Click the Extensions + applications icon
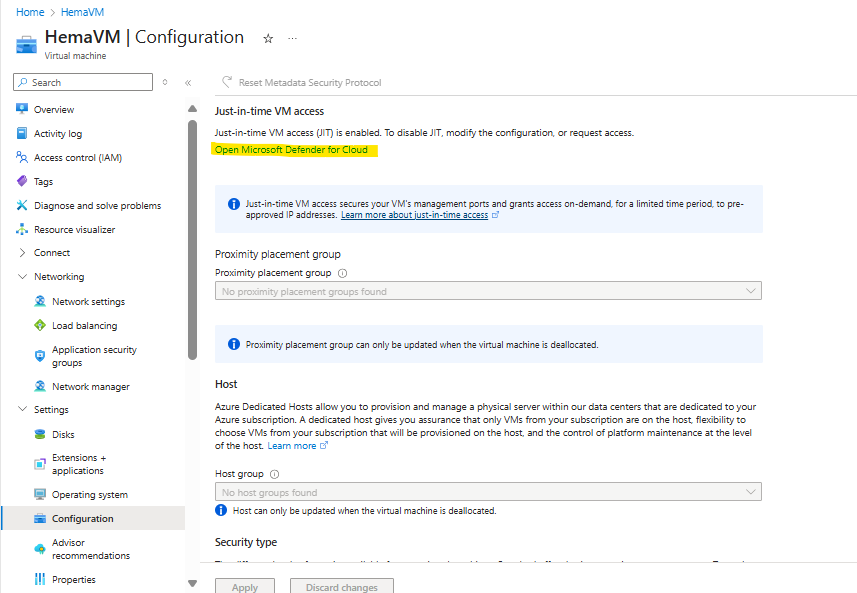This screenshot has width=857, height=593. click(40, 464)
